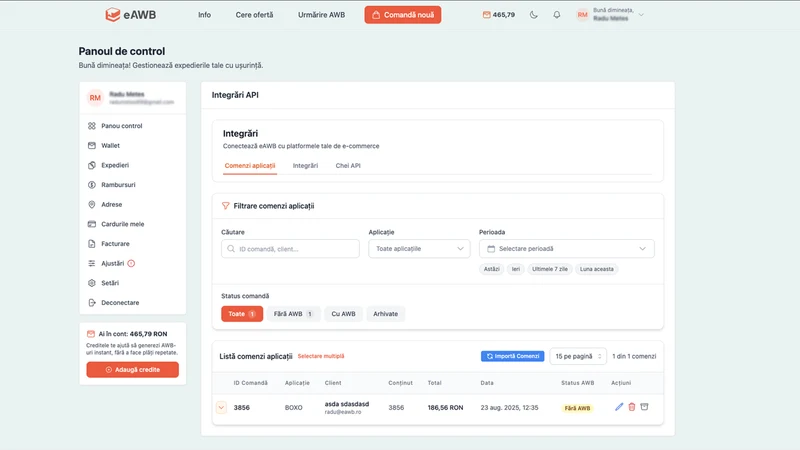Open user menu chevron in header

pos(641,15)
